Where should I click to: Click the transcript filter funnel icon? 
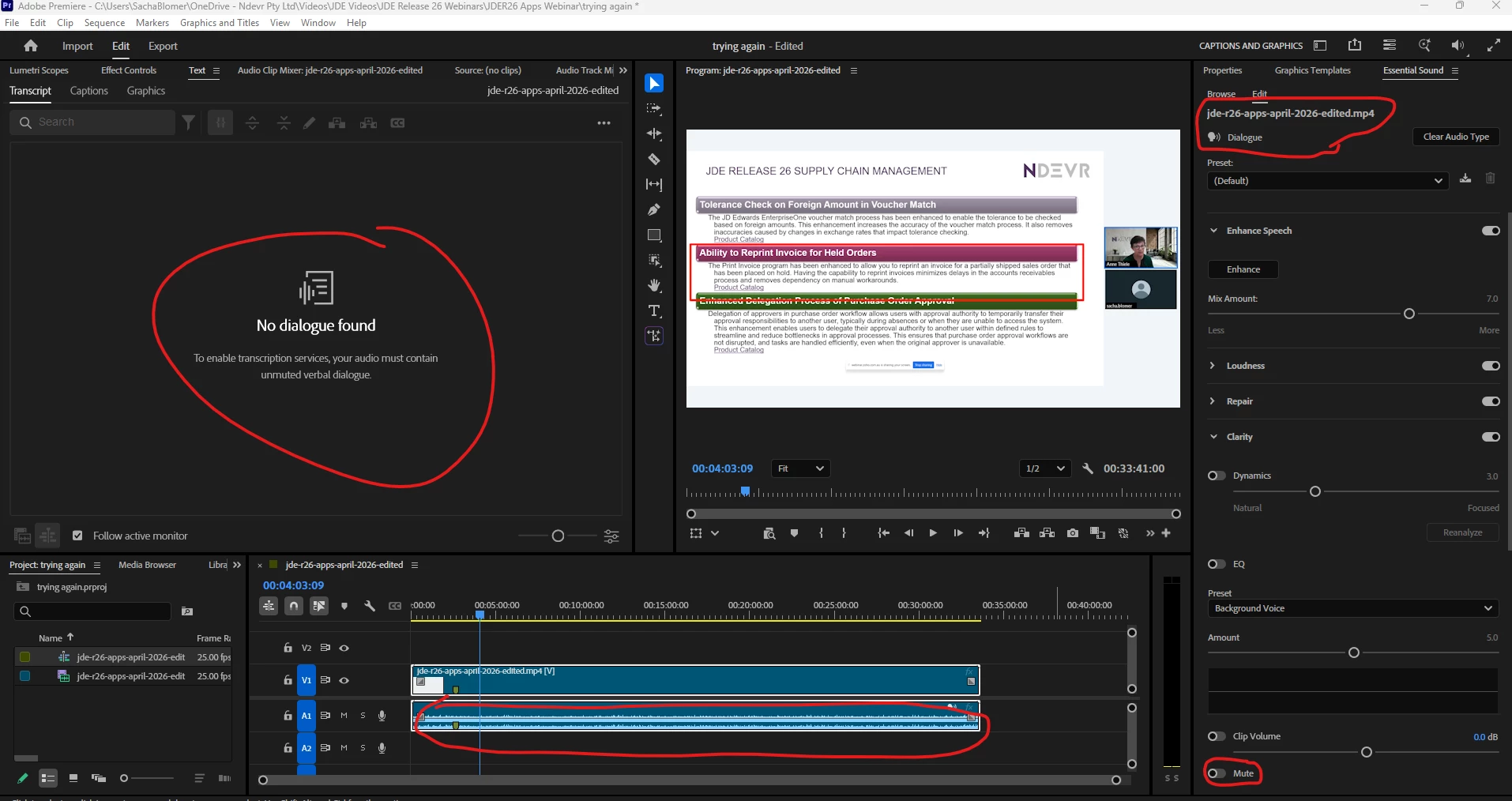click(x=189, y=122)
